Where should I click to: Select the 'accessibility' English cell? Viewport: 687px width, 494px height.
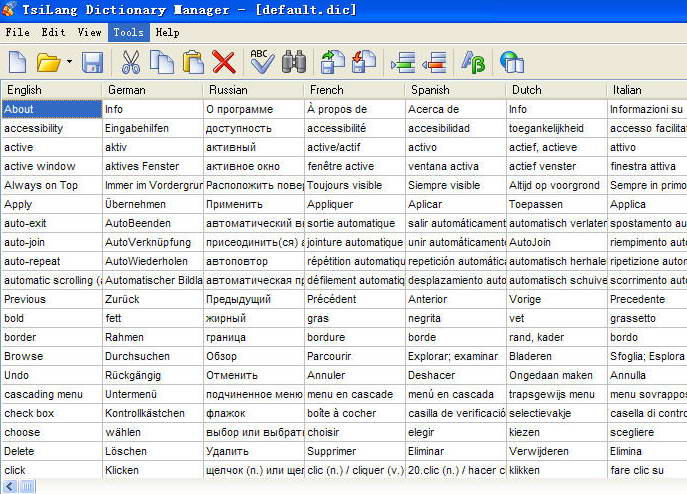pyautogui.click(x=52, y=128)
